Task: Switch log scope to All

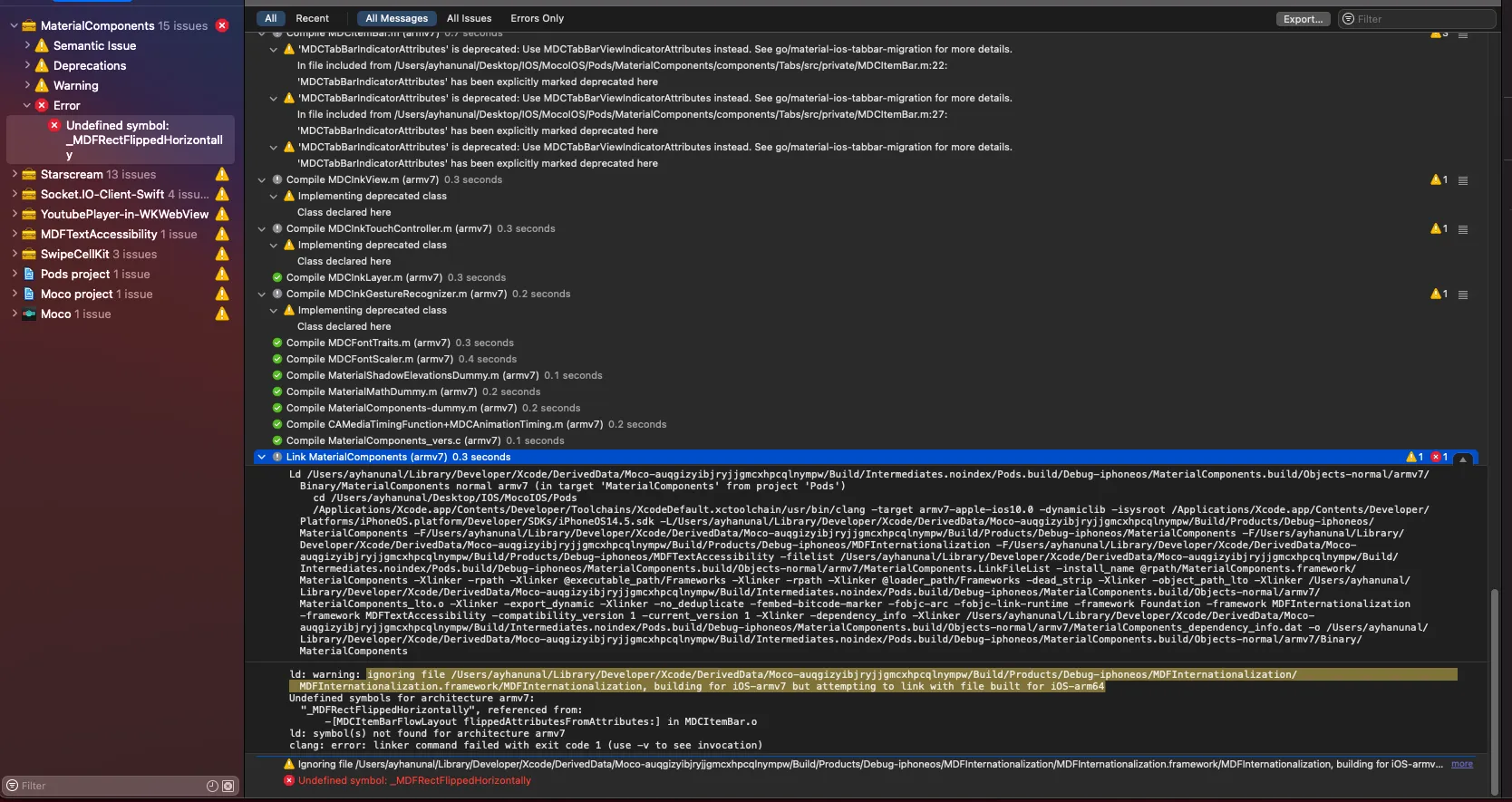Action: pyautogui.click(x=270, y=18)
